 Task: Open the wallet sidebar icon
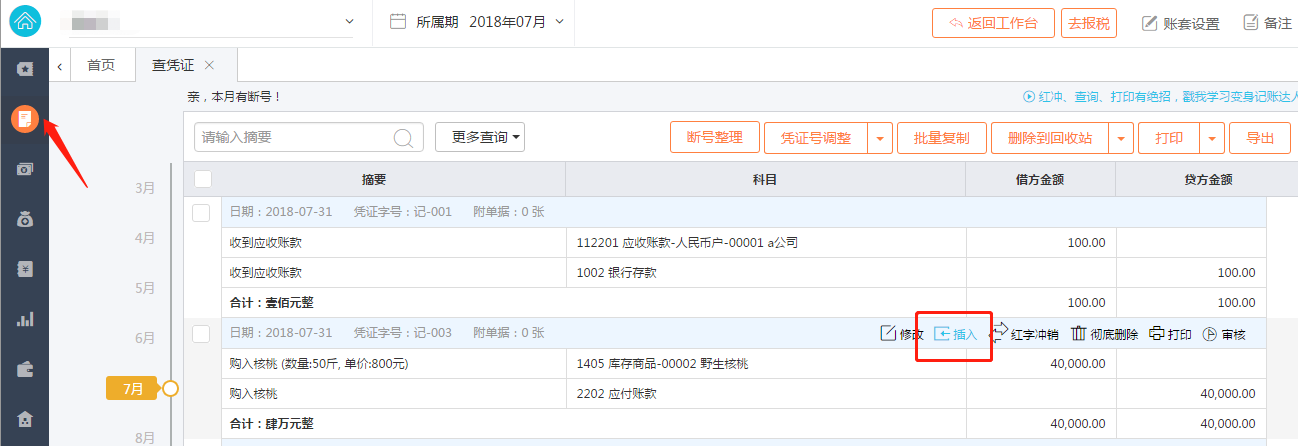25,369
